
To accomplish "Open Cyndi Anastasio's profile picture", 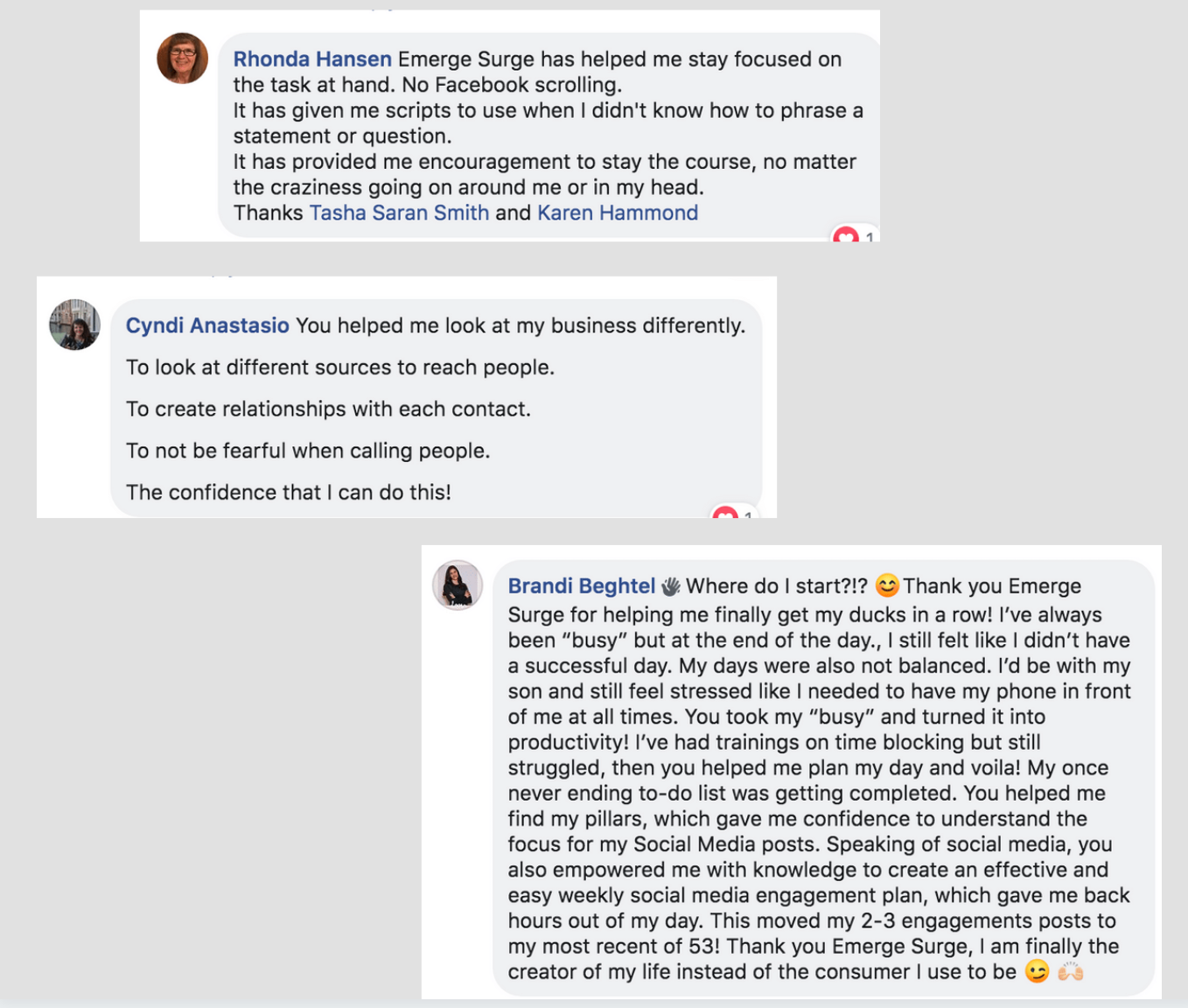I will tap(75, 325).
